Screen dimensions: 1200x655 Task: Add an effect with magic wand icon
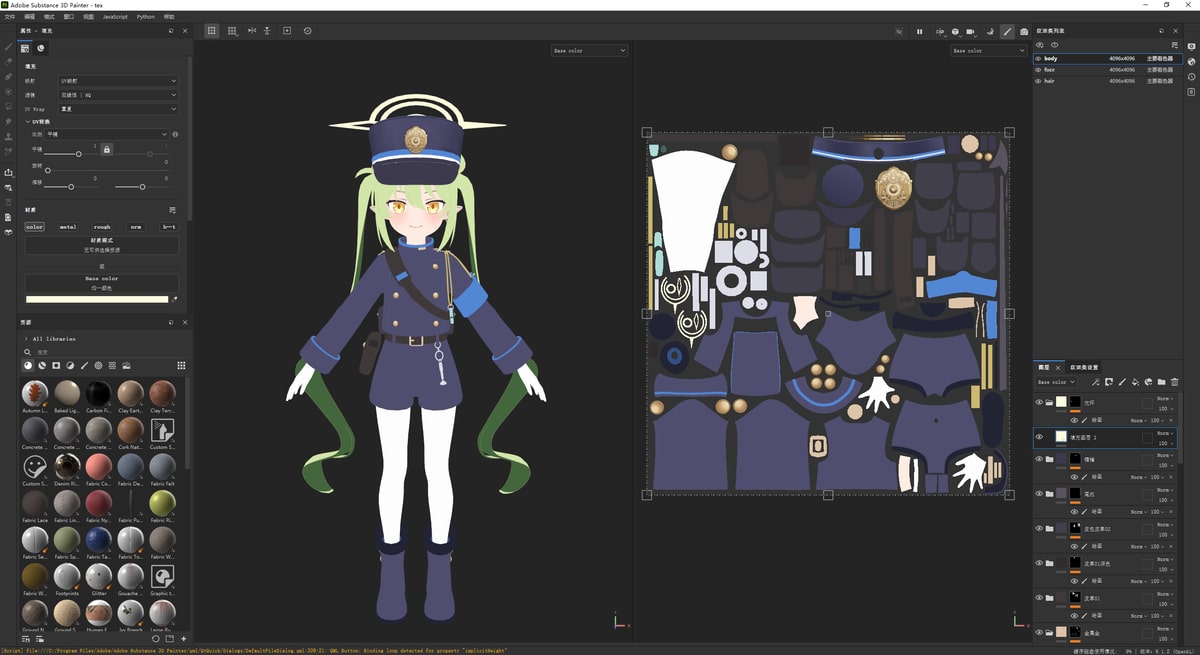pyautogui.click(x=1096, y=382)
